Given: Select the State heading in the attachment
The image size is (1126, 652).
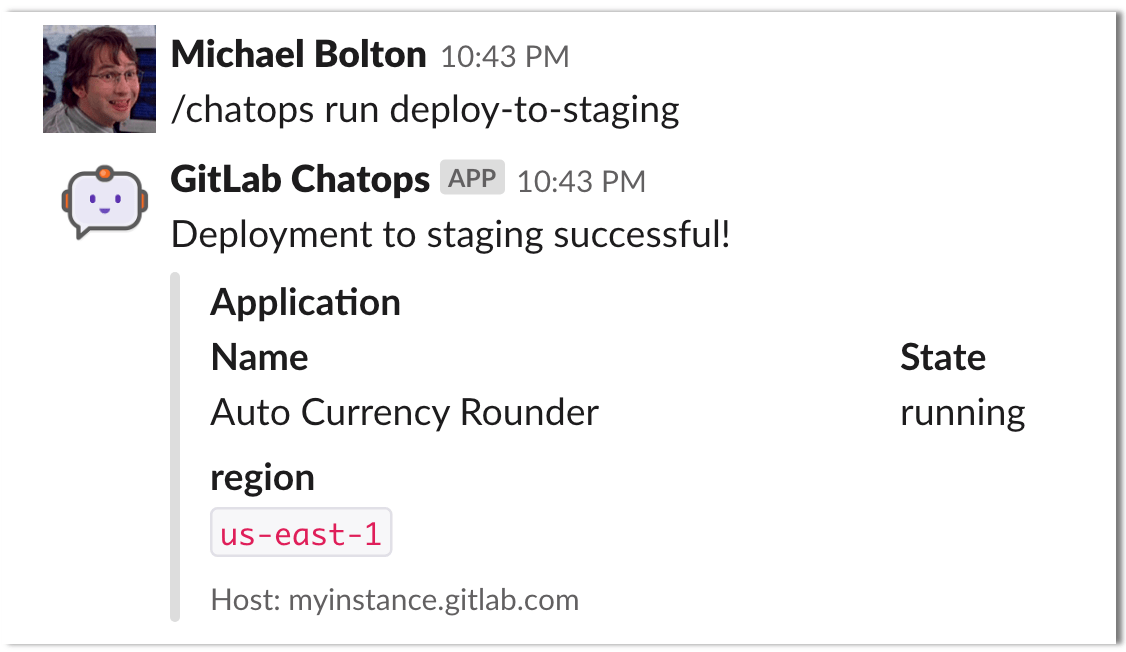Looking at the screenshot, I should [x=942, y=356].
